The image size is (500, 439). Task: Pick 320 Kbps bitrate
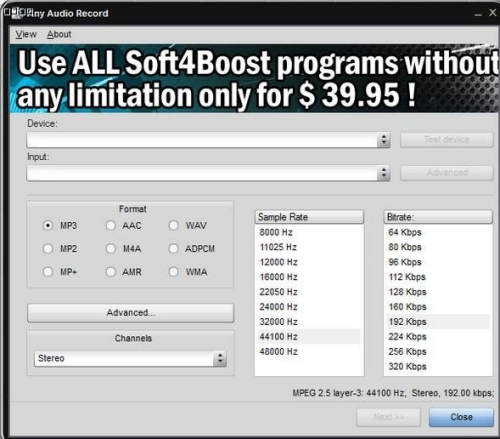pyautogui.click(x=438, y=367)
